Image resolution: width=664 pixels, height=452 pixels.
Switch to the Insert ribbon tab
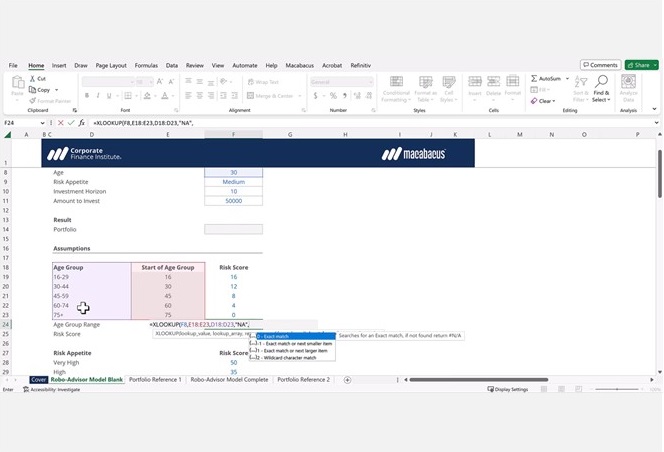(59, 65)
